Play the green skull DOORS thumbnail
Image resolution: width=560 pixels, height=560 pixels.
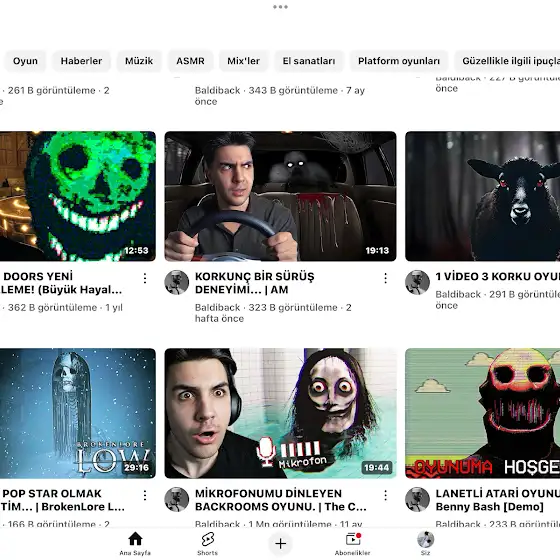(78, 196)
